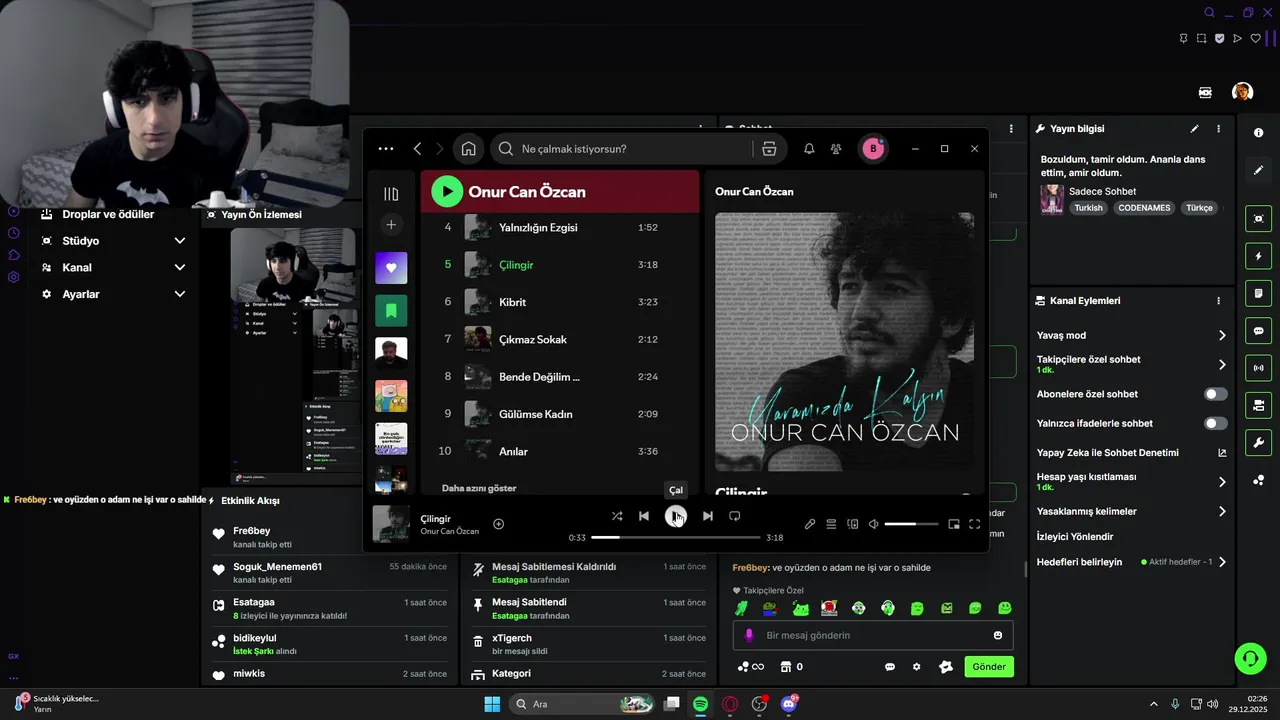Click the Windows Start button
Screen dimensions: 1280x720
[492, 704]
